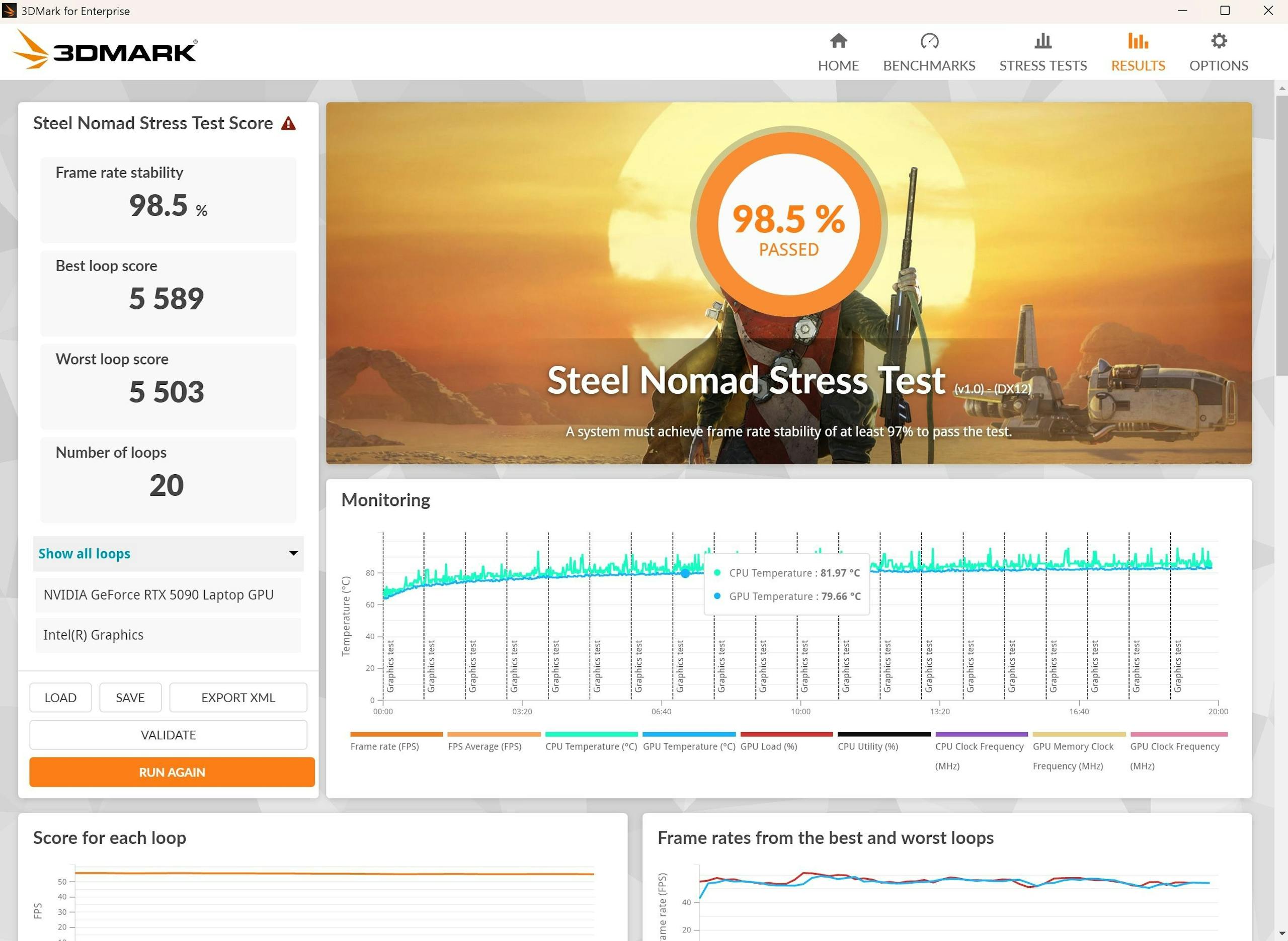
Task: Click the purple CPU Clock Frequency color bar
Action: pos(982,735)
